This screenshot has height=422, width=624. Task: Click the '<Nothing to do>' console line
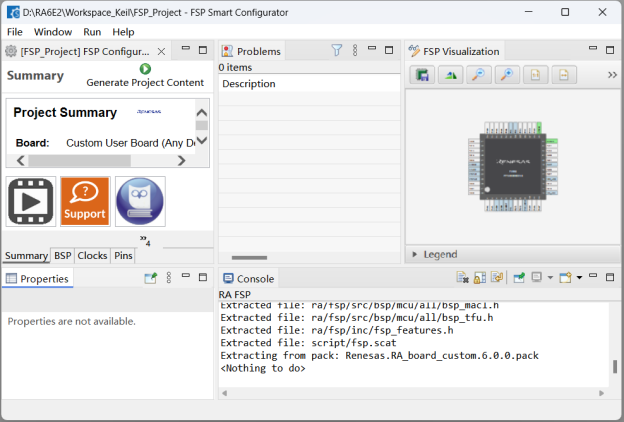[x=263, y=368]
